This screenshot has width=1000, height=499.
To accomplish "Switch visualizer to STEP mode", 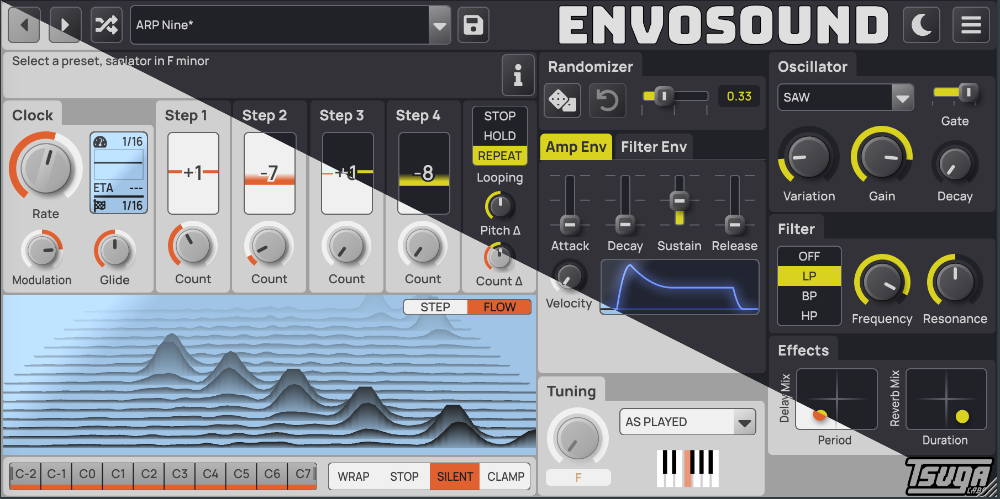I will pyautogui.click(x=436, y=307).
